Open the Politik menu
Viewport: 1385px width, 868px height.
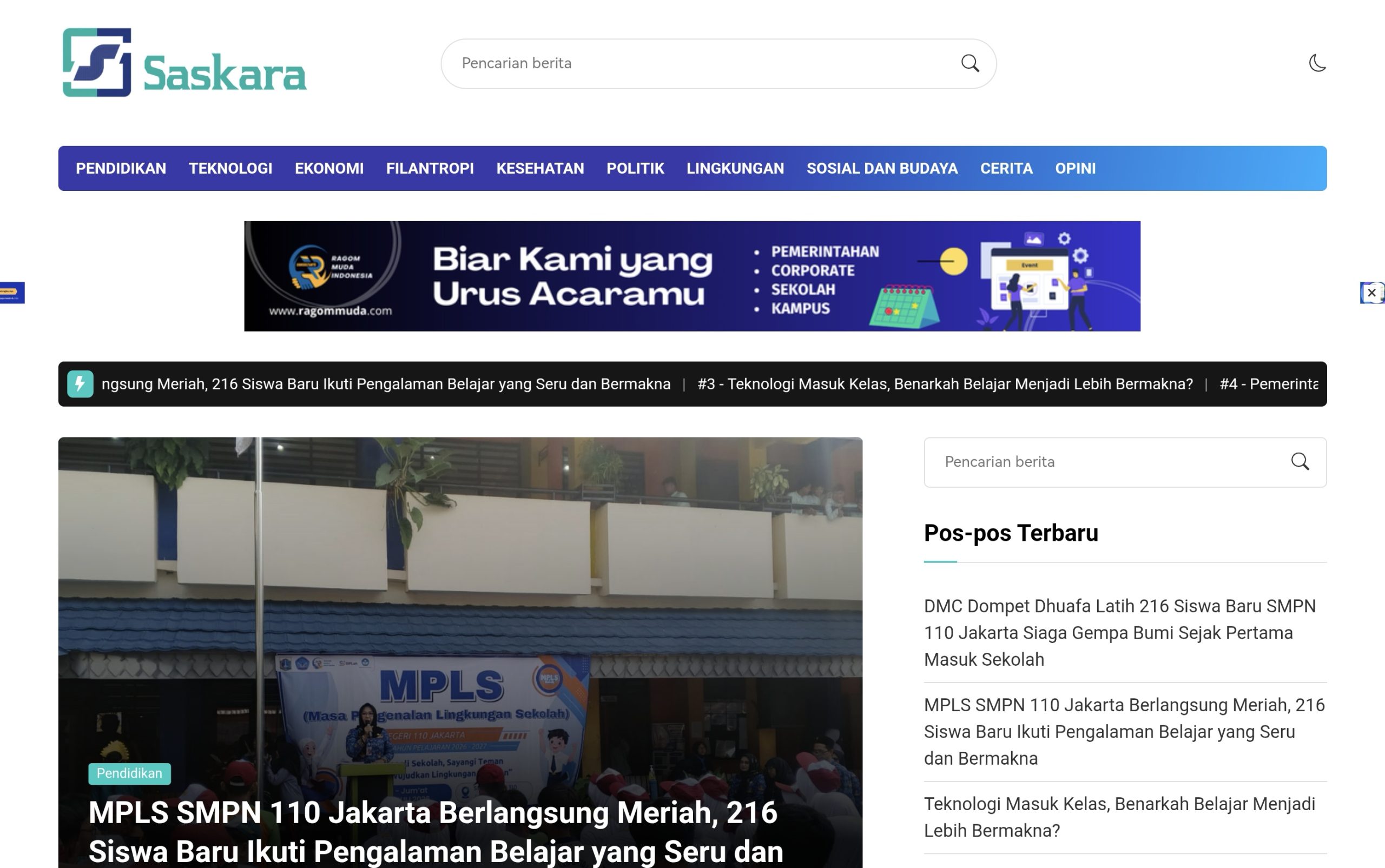[635, 168]
